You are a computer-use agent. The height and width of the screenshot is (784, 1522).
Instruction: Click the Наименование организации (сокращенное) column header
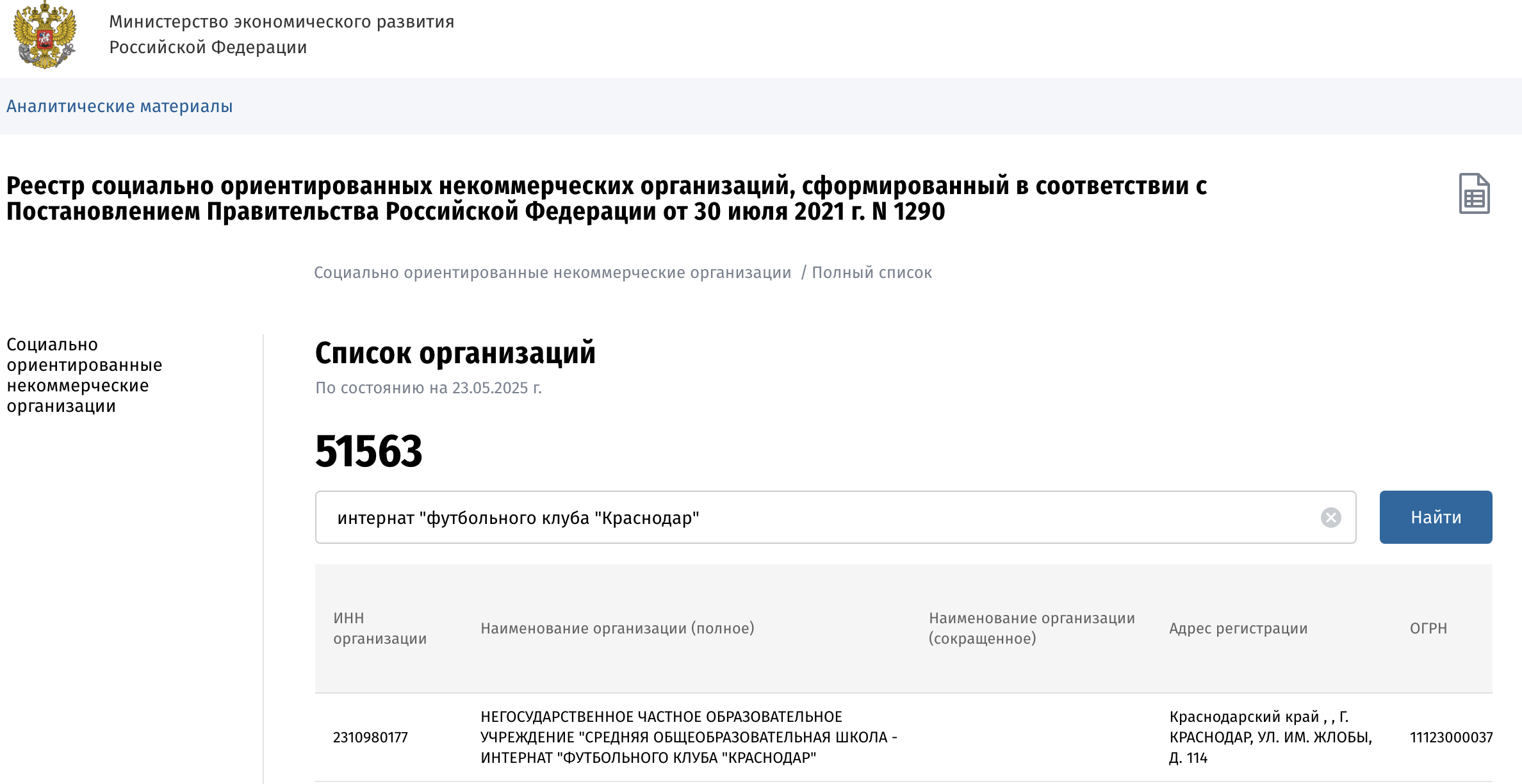click(x=1032, y=628)
